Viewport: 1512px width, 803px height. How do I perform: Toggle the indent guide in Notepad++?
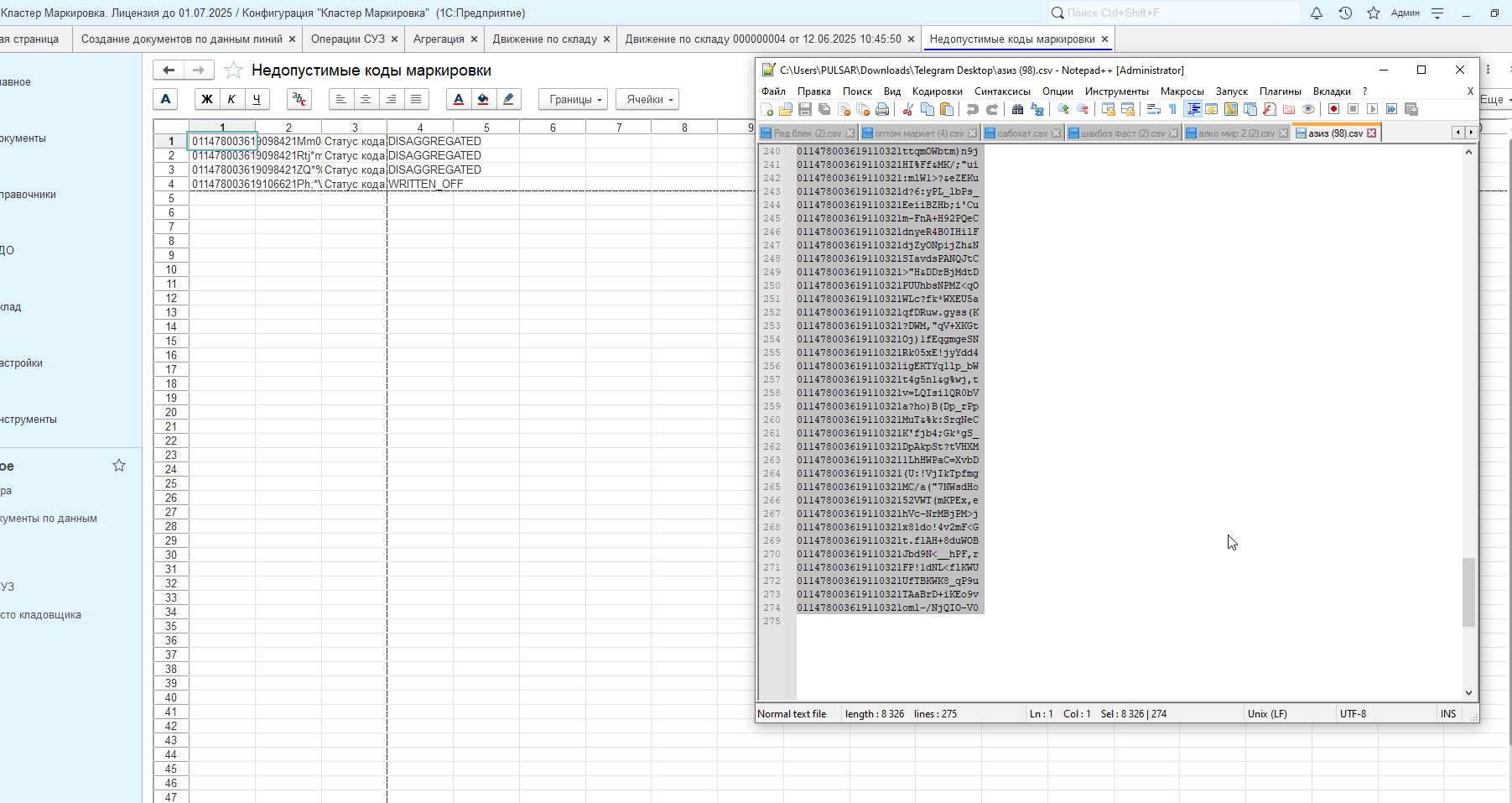(x=1192, y=109)
